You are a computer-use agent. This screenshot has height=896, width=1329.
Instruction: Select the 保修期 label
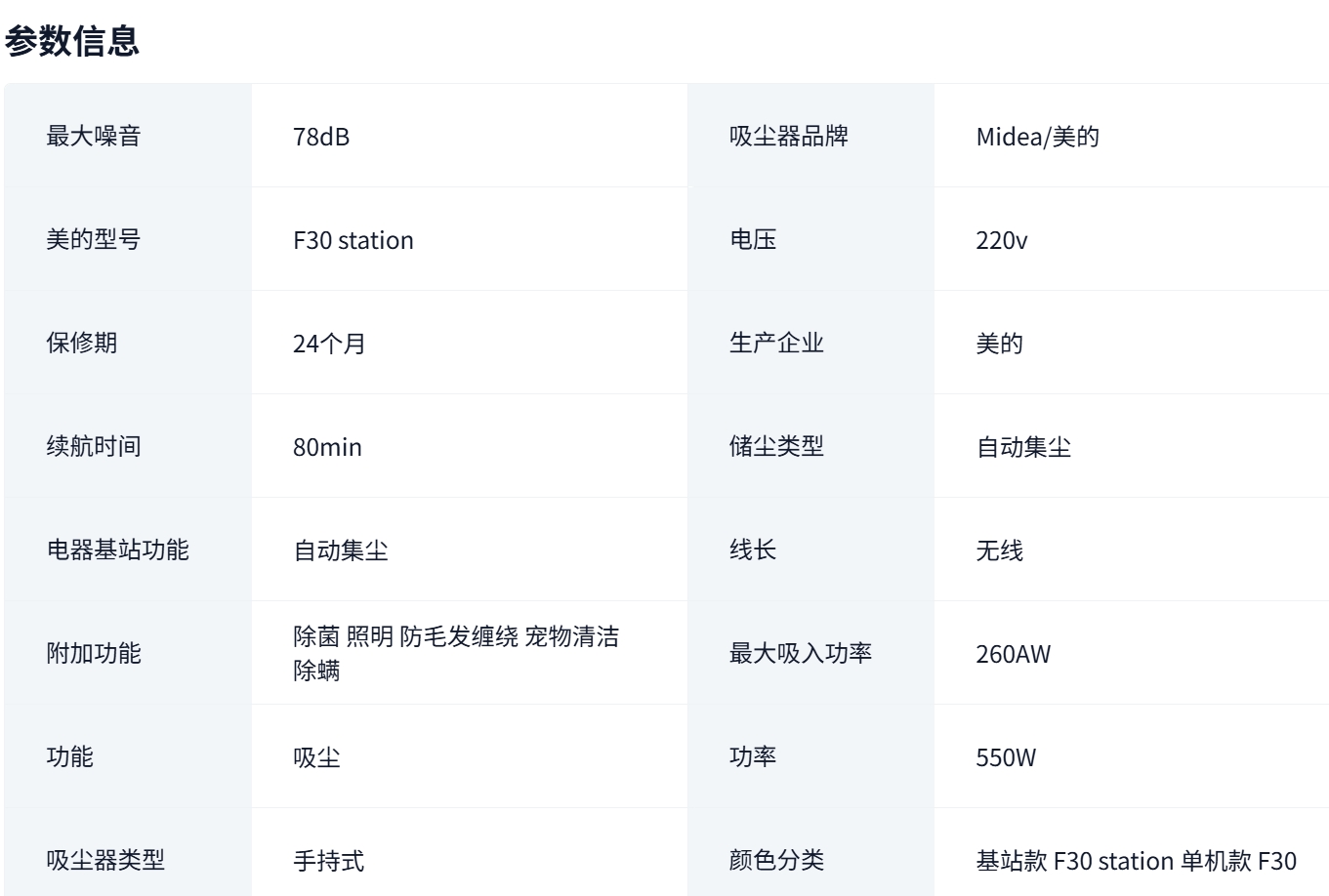coord(82,343)
